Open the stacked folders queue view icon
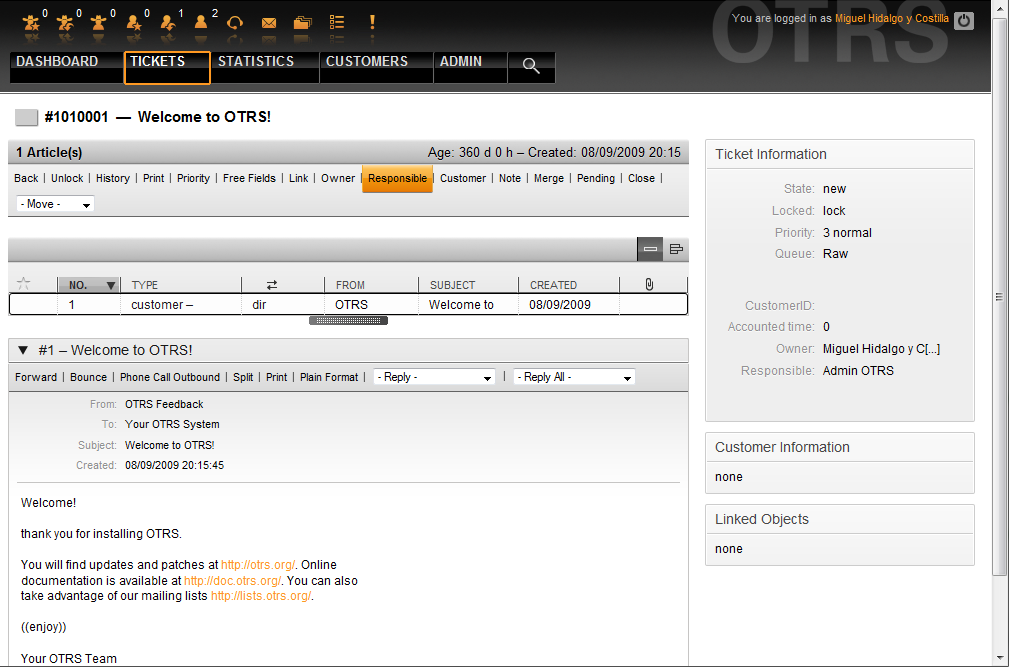Screen dimensions: 1009x667 pyautogui.click(x=302, y=22)
